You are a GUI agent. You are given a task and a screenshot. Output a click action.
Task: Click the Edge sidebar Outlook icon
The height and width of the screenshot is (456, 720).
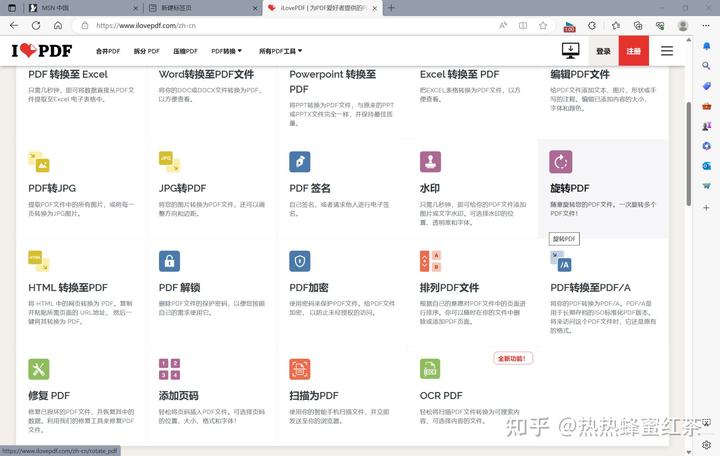point(706,166)
